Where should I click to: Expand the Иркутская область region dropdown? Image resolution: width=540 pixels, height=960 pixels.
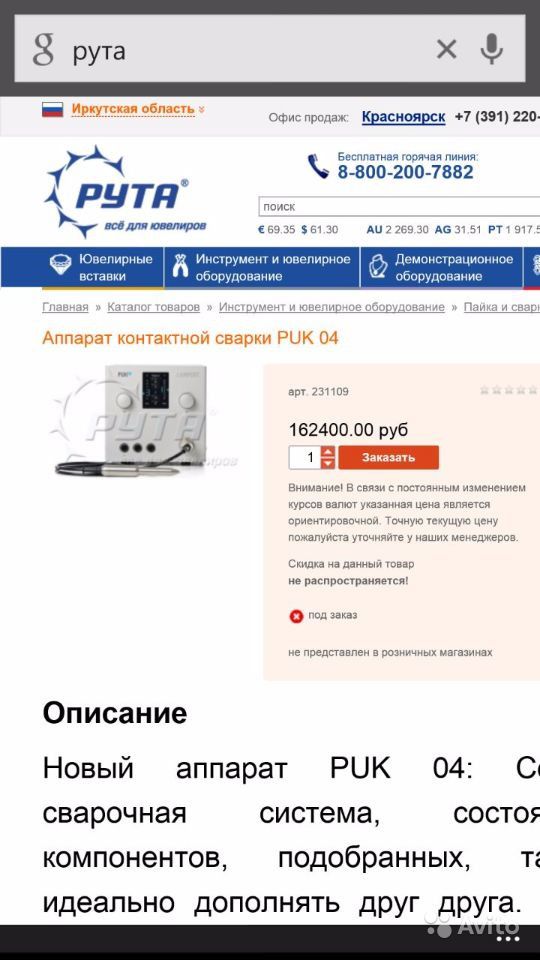(138, 109)
